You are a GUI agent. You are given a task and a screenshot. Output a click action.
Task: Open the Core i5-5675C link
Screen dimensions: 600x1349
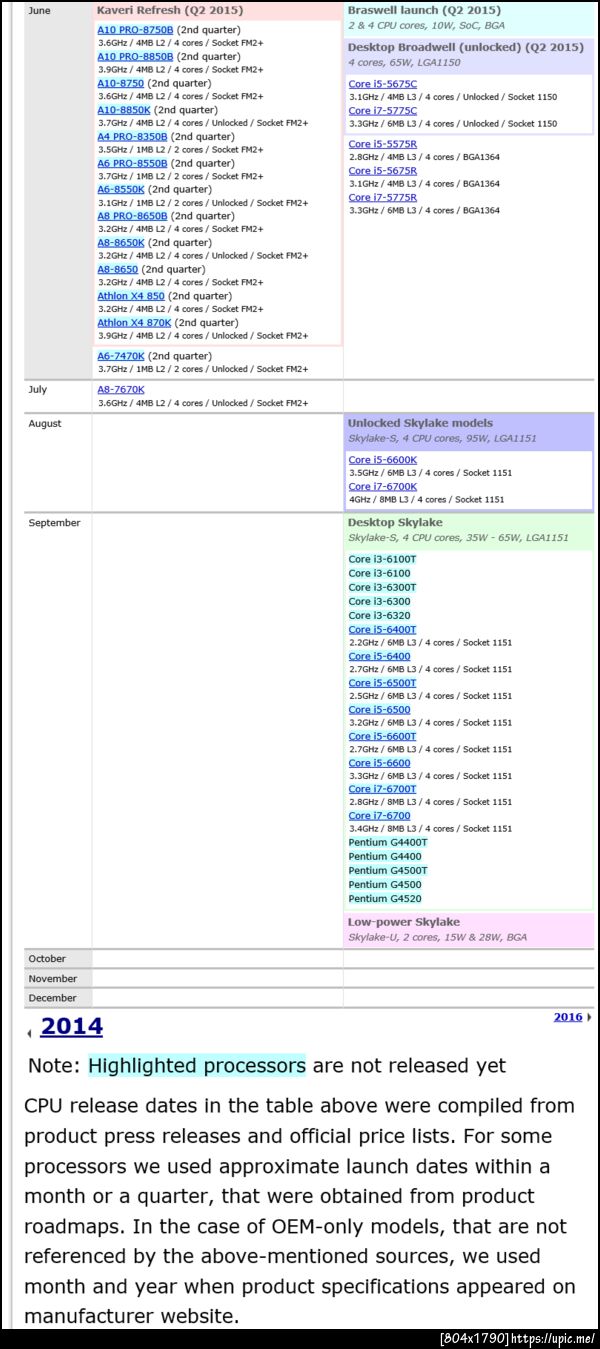[383, 84]
